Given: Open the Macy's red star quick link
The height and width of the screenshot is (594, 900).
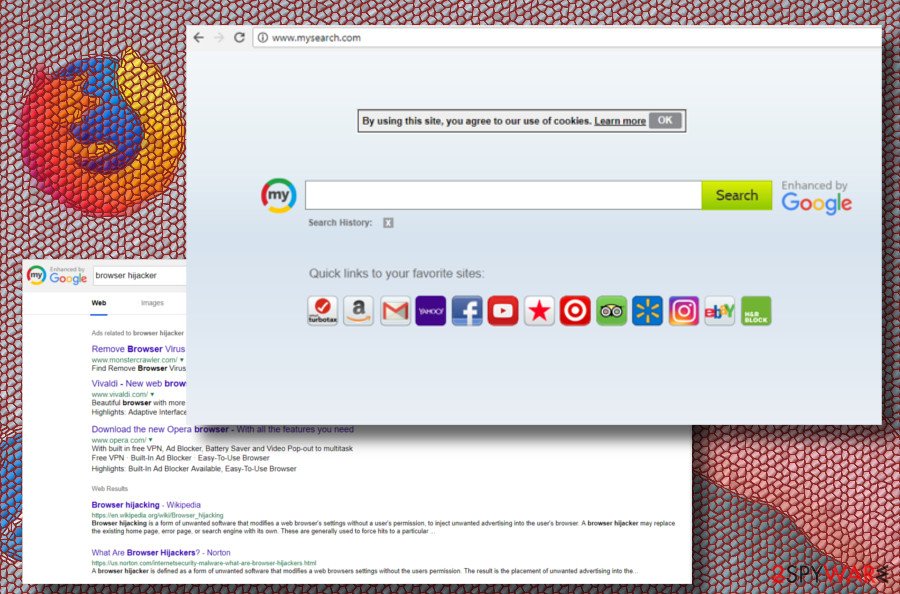Looking at the screenshot, I should click(539, 311).
